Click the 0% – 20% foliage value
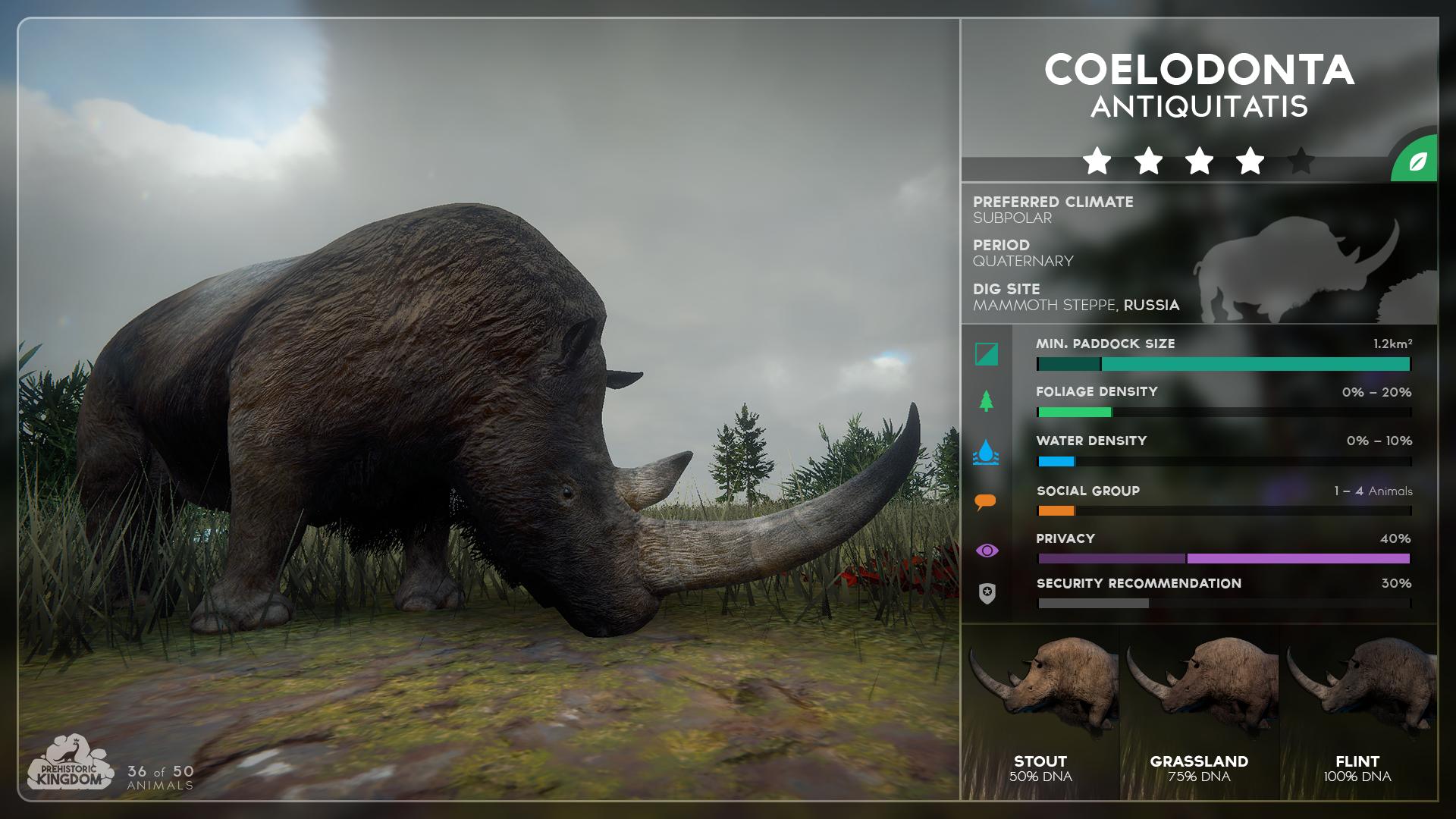Screen dimensions: 1456x819 point(1376,392)
